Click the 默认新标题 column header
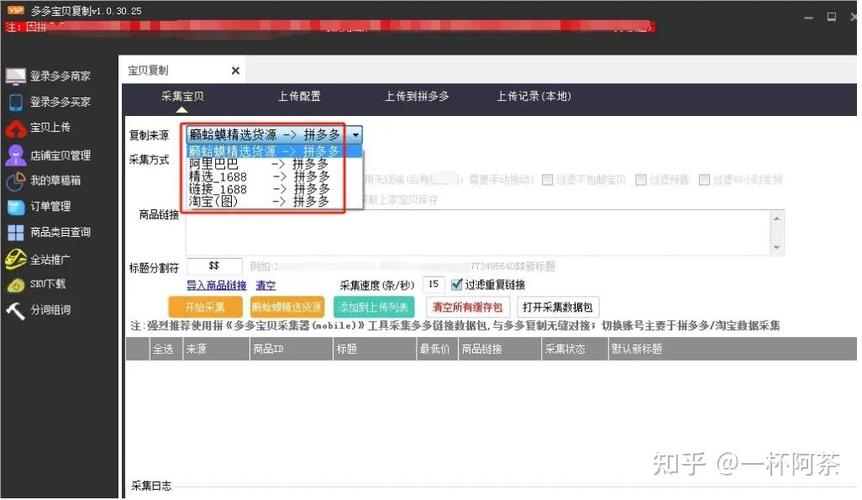The width and height of the screenshot is (862, 500). tap(731, 349)
